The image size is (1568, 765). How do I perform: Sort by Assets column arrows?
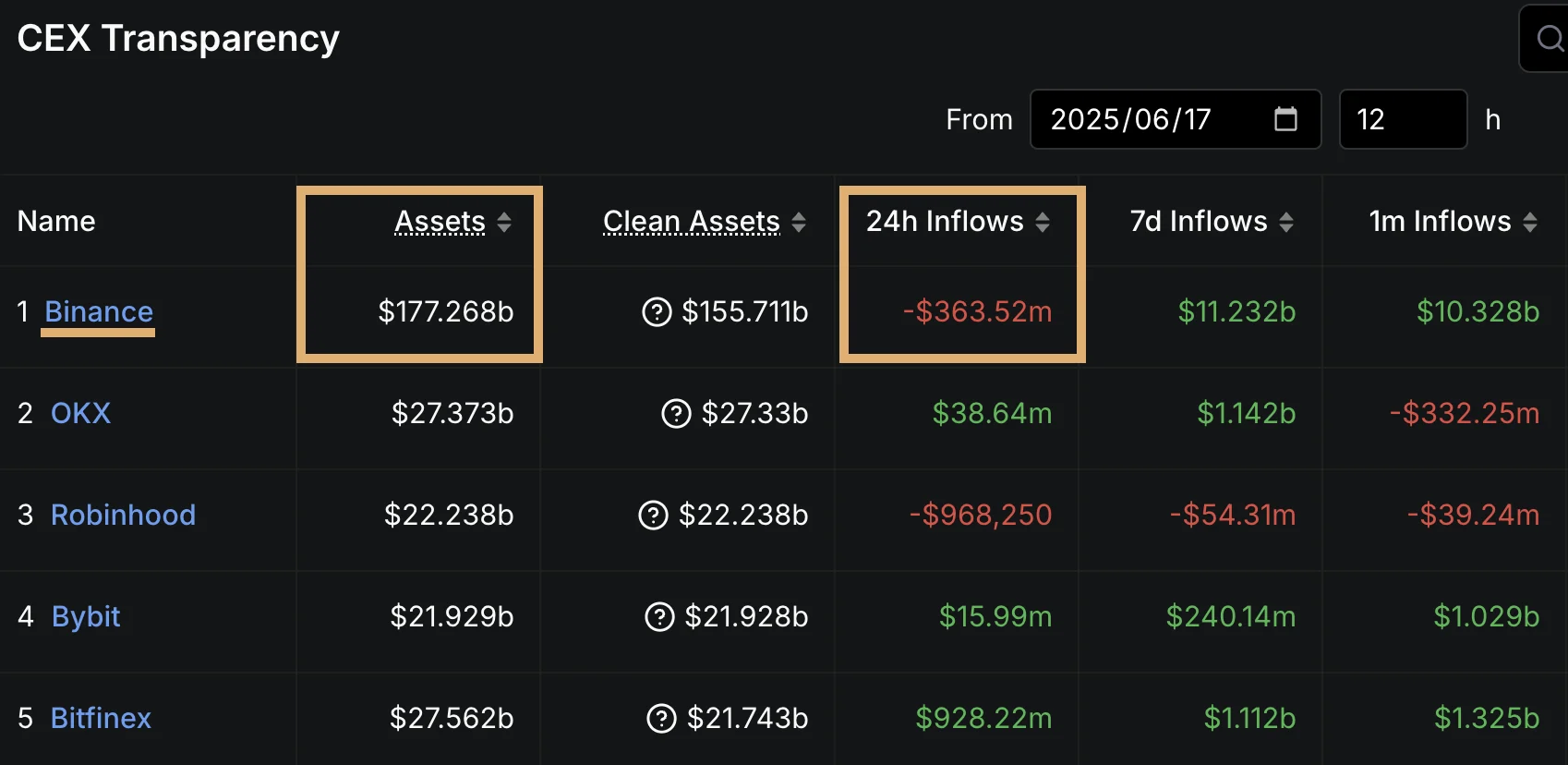tap(504, 222)
